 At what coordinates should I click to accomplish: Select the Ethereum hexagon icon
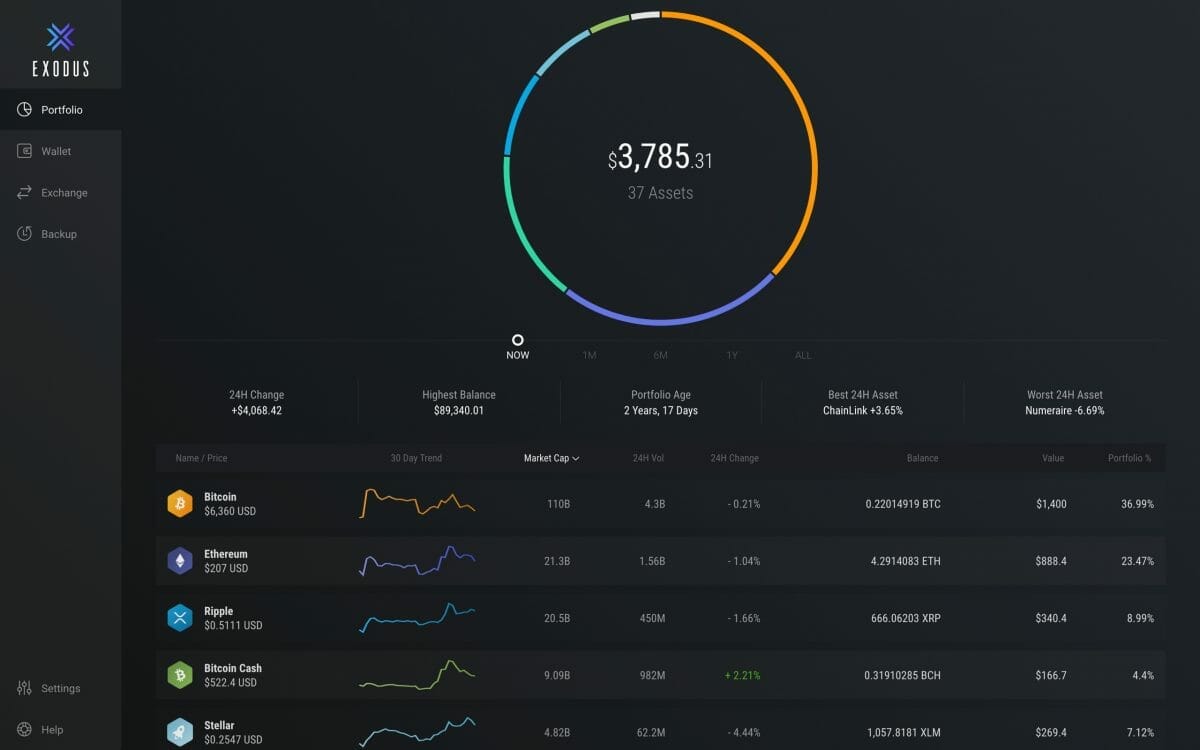pyautogui.click(x=180, y=561)
